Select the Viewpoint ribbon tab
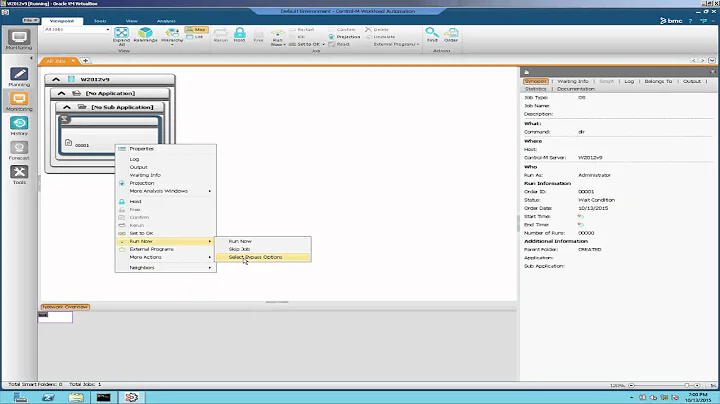 (62, 21)
